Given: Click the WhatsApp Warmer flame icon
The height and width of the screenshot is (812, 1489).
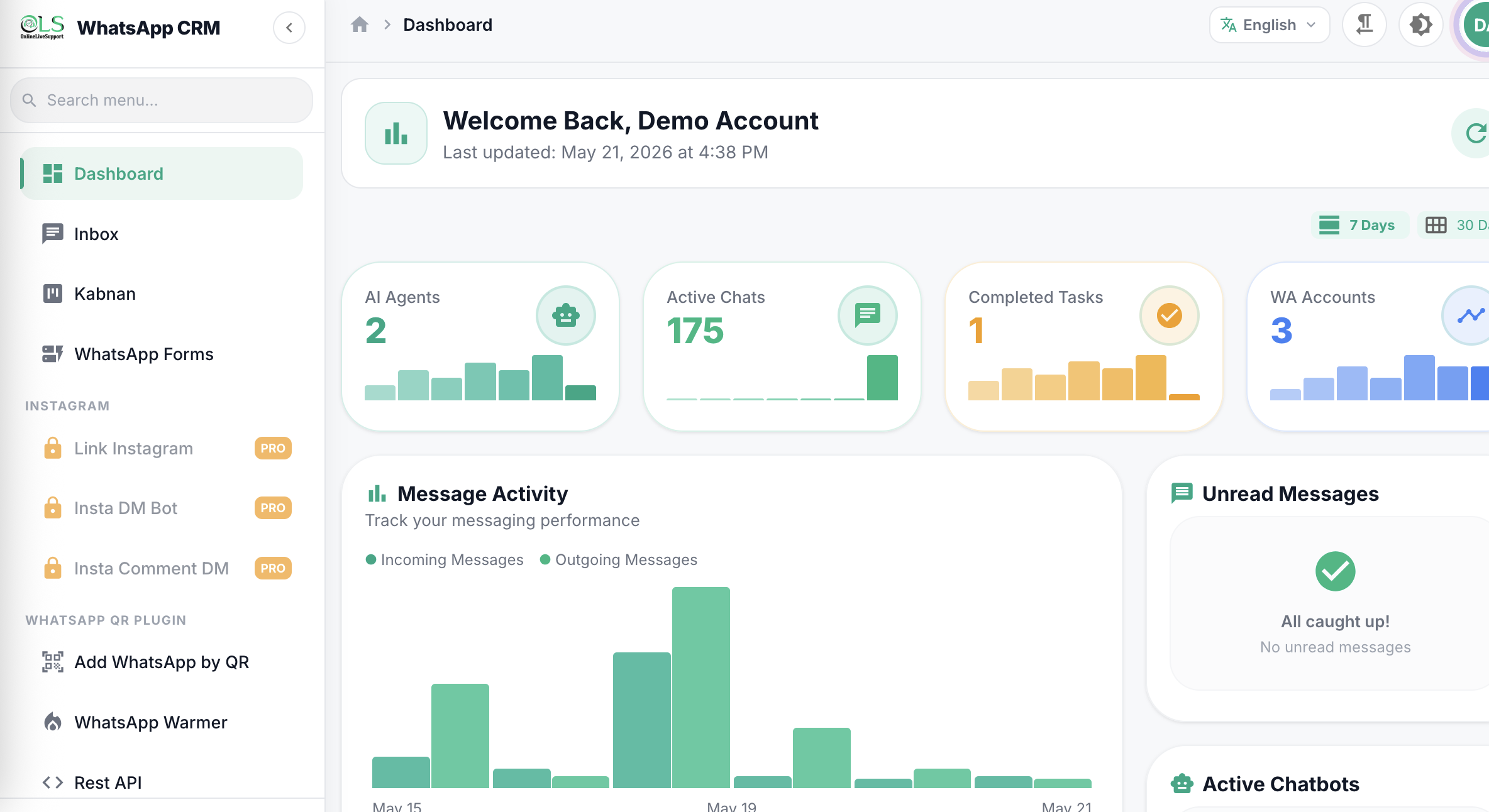Looking at the screenshot, I should [53, 722].
